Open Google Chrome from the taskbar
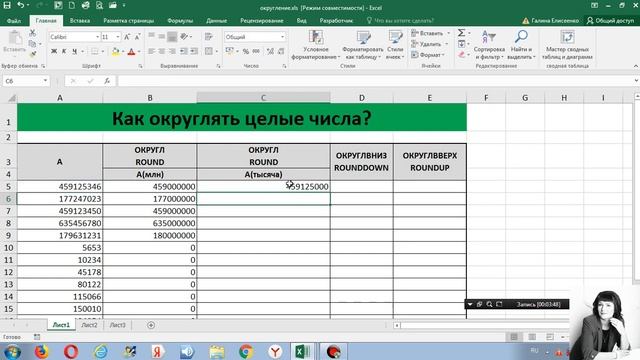The height and width of the screenshot is (360, 640). [x=246, y=351]
